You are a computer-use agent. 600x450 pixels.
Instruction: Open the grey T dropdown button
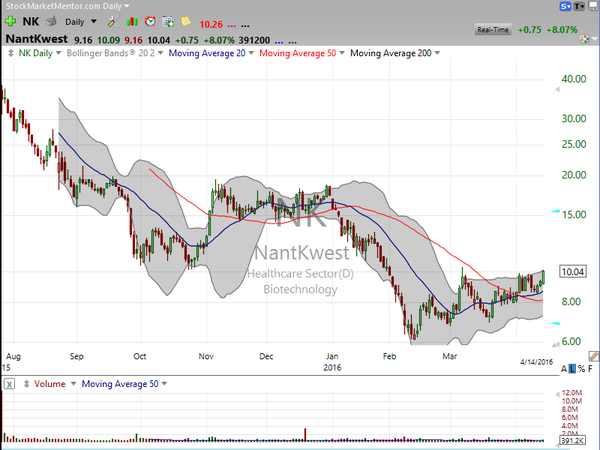click(x=580, y=7)
